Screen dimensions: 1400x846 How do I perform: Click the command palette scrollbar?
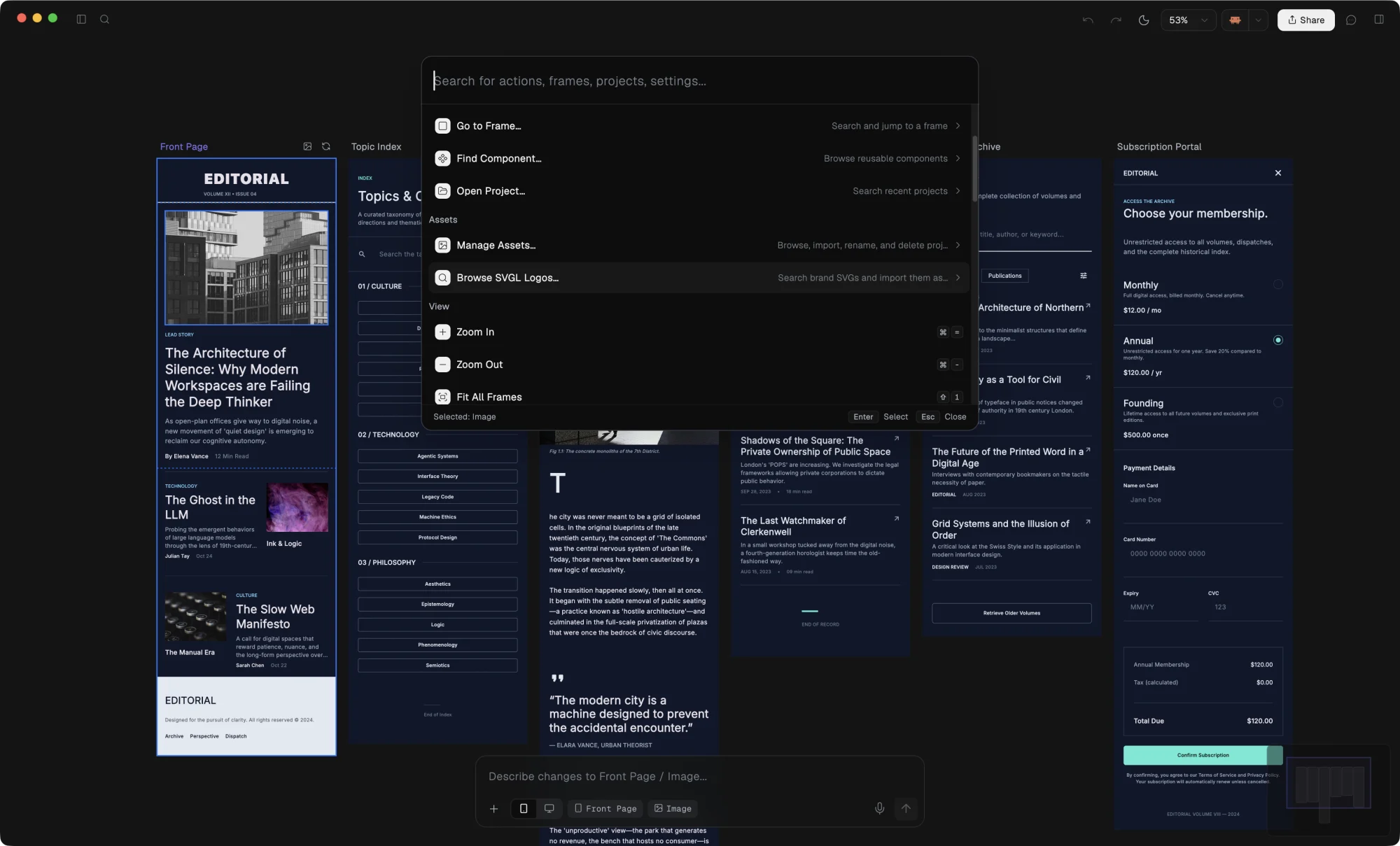click(x=974, y=169)
